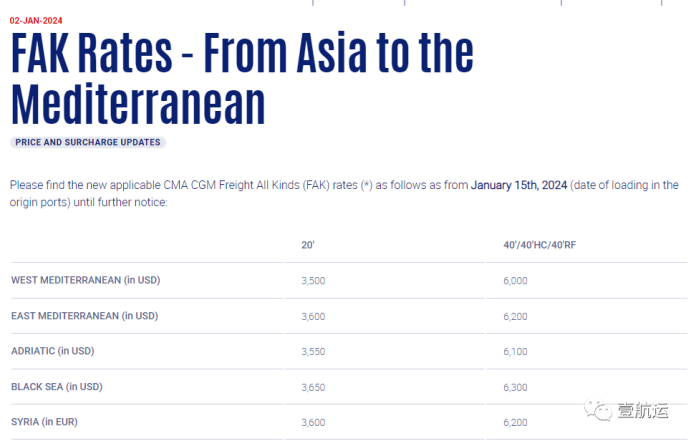The image size is (692, 442).
Task: Click the FAK Rates page heading
Action: [242, 79]
